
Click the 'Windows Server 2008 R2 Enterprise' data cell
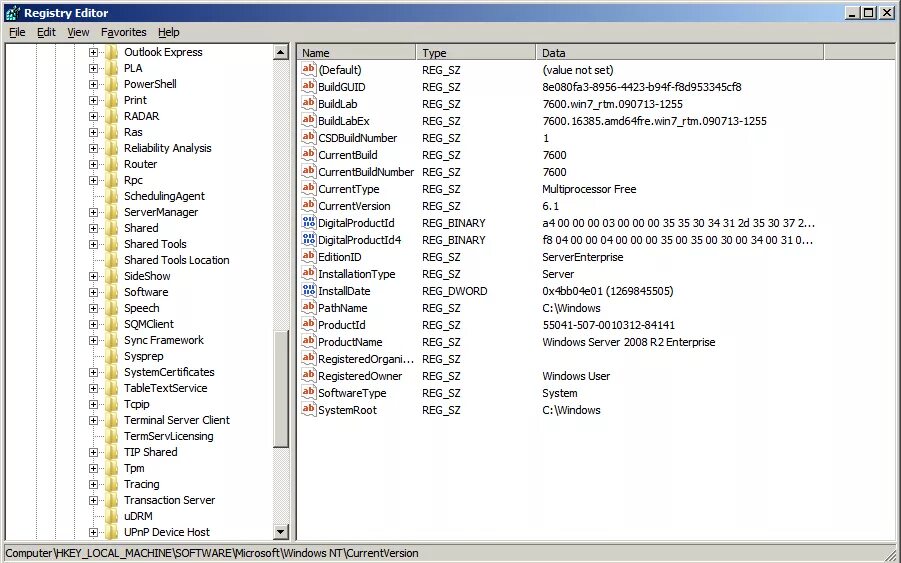tap(629, 342)
